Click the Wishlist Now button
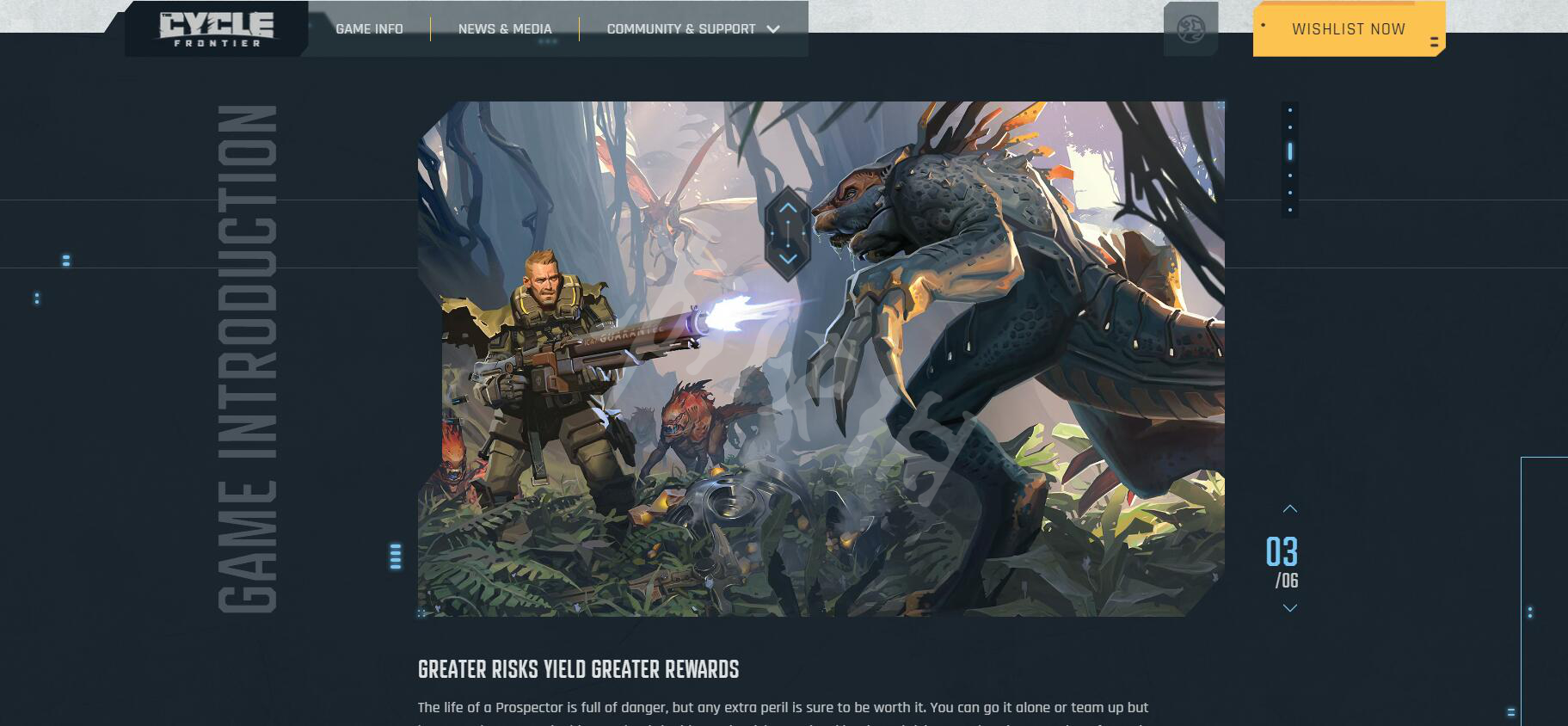This screenshot has height=726, width=1568. [x=1348, y=29]
